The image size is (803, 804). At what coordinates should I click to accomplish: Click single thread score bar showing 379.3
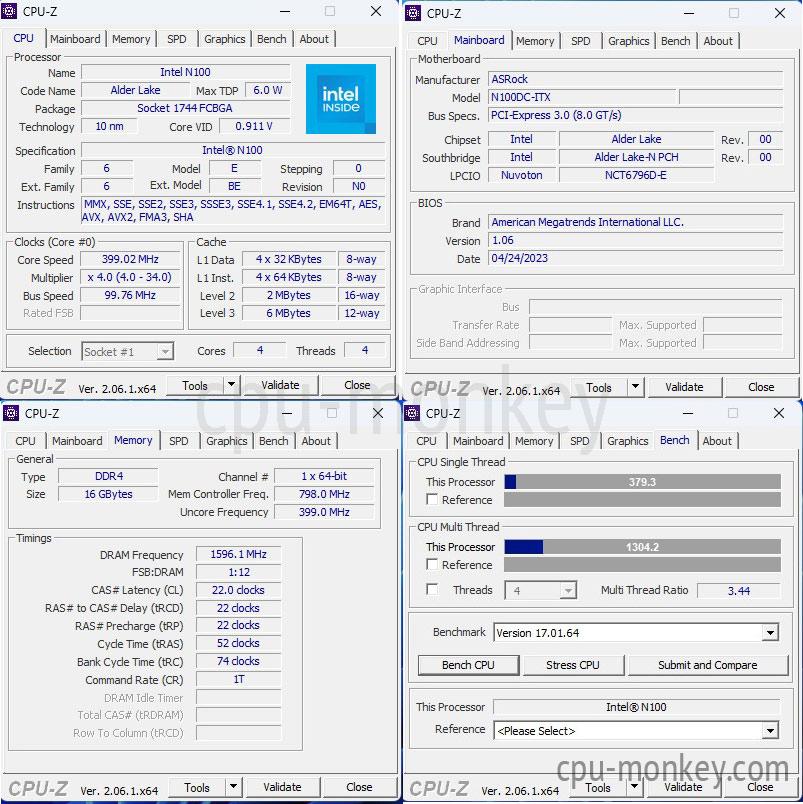coord(643,482)
